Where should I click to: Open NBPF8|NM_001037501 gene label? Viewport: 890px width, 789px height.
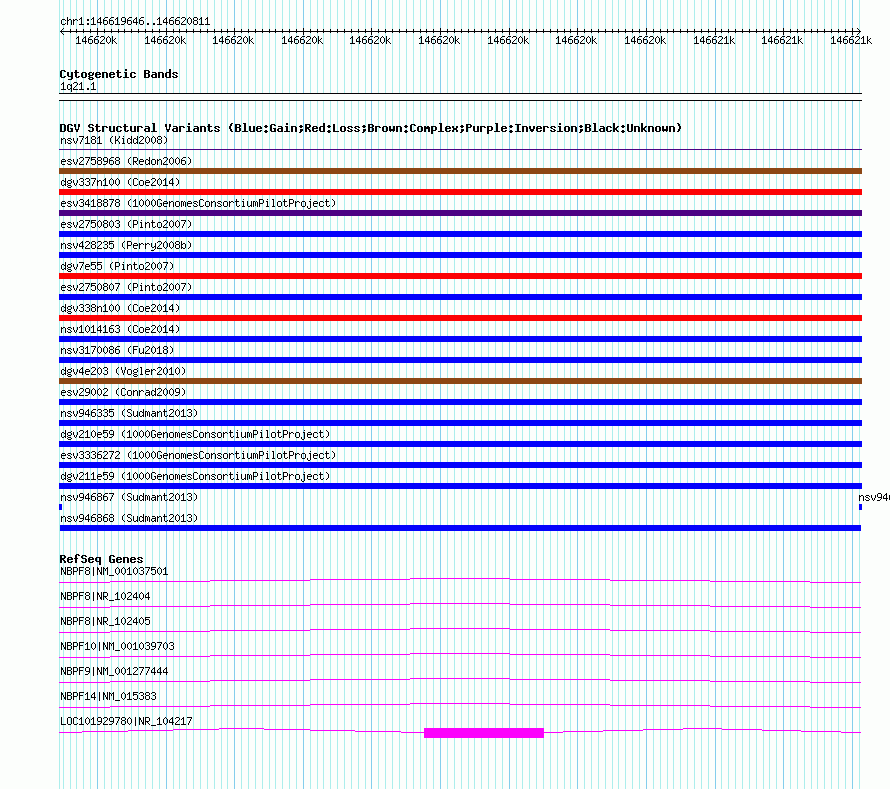tap(114, 572)
